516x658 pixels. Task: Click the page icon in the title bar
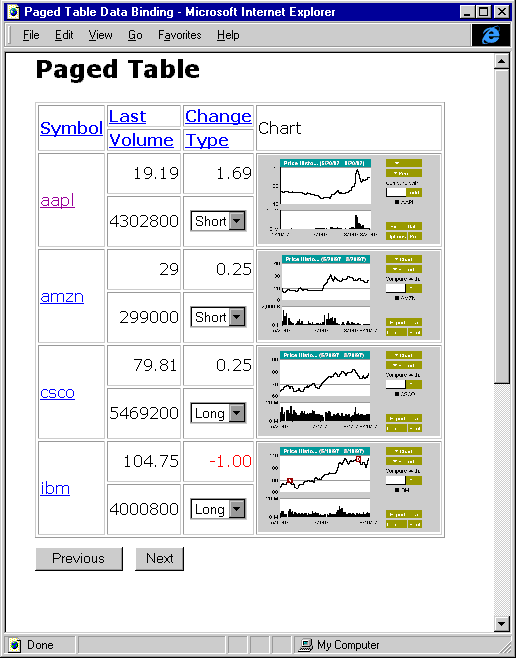pos(13,12)
